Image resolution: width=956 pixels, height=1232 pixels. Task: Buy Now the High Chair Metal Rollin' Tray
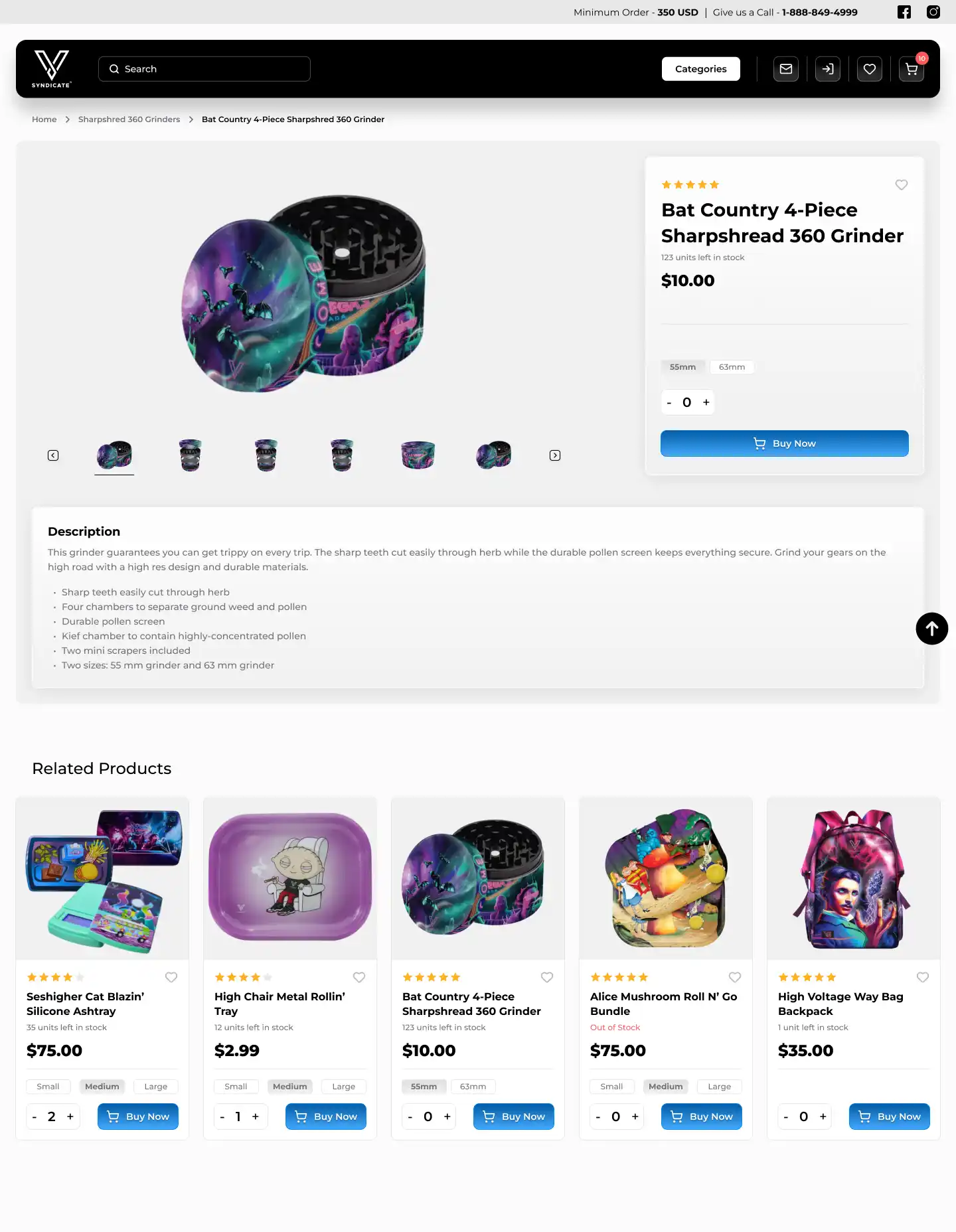point(326,1116)
